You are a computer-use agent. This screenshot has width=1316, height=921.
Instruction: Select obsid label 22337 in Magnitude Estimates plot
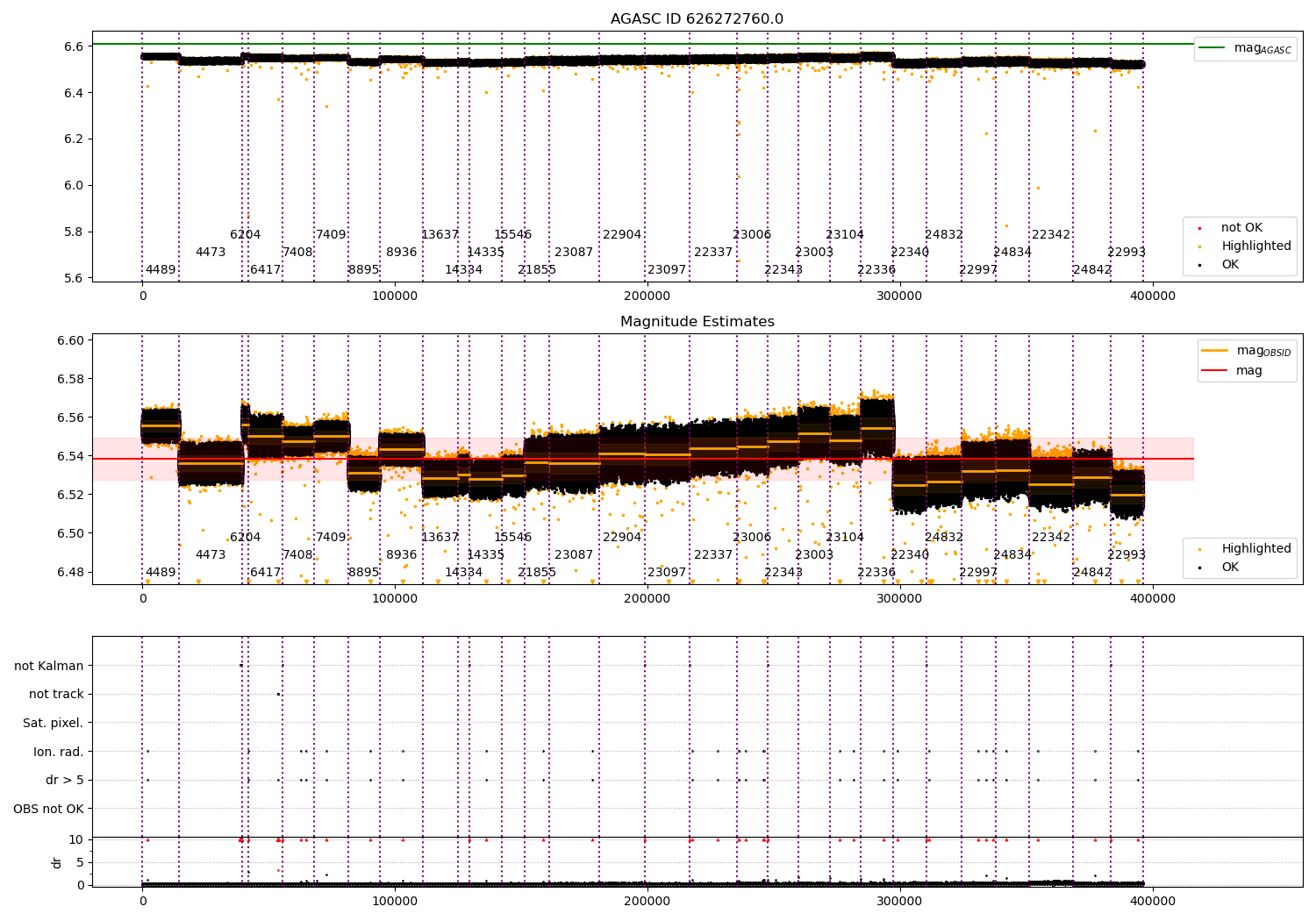[x=713, y=555]
